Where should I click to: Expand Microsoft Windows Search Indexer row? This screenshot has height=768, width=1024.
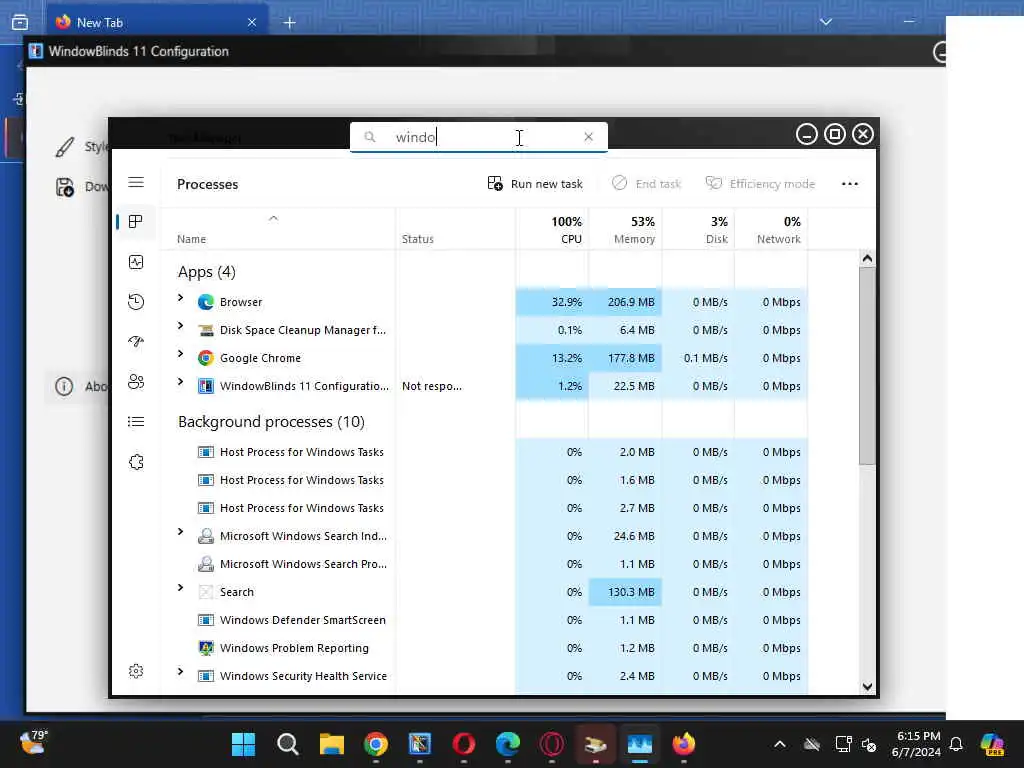coord(180,532)
